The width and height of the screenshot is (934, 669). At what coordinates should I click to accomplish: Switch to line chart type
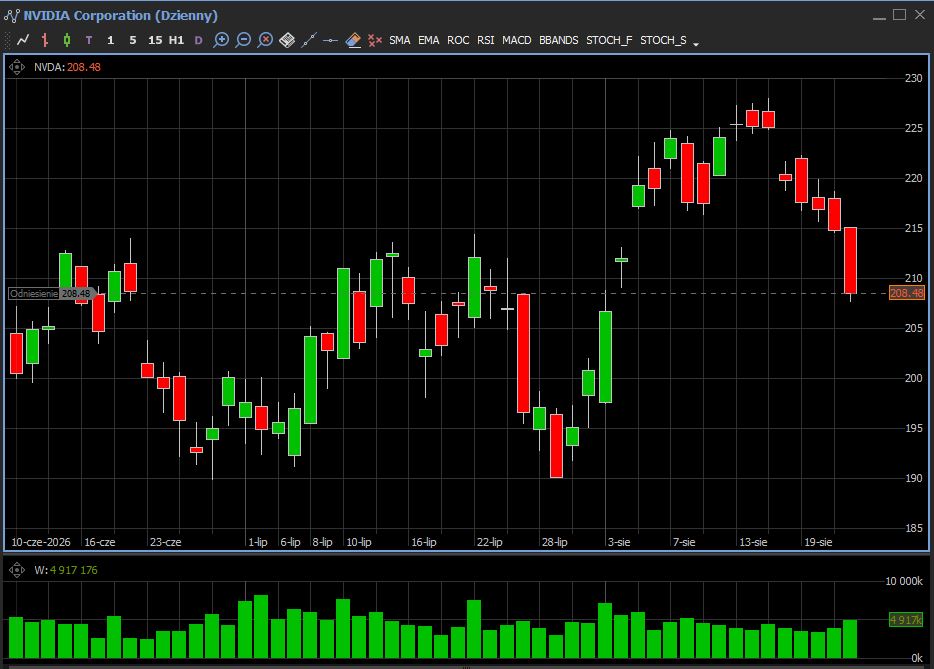pyautogui.click(x=23, y=40)
